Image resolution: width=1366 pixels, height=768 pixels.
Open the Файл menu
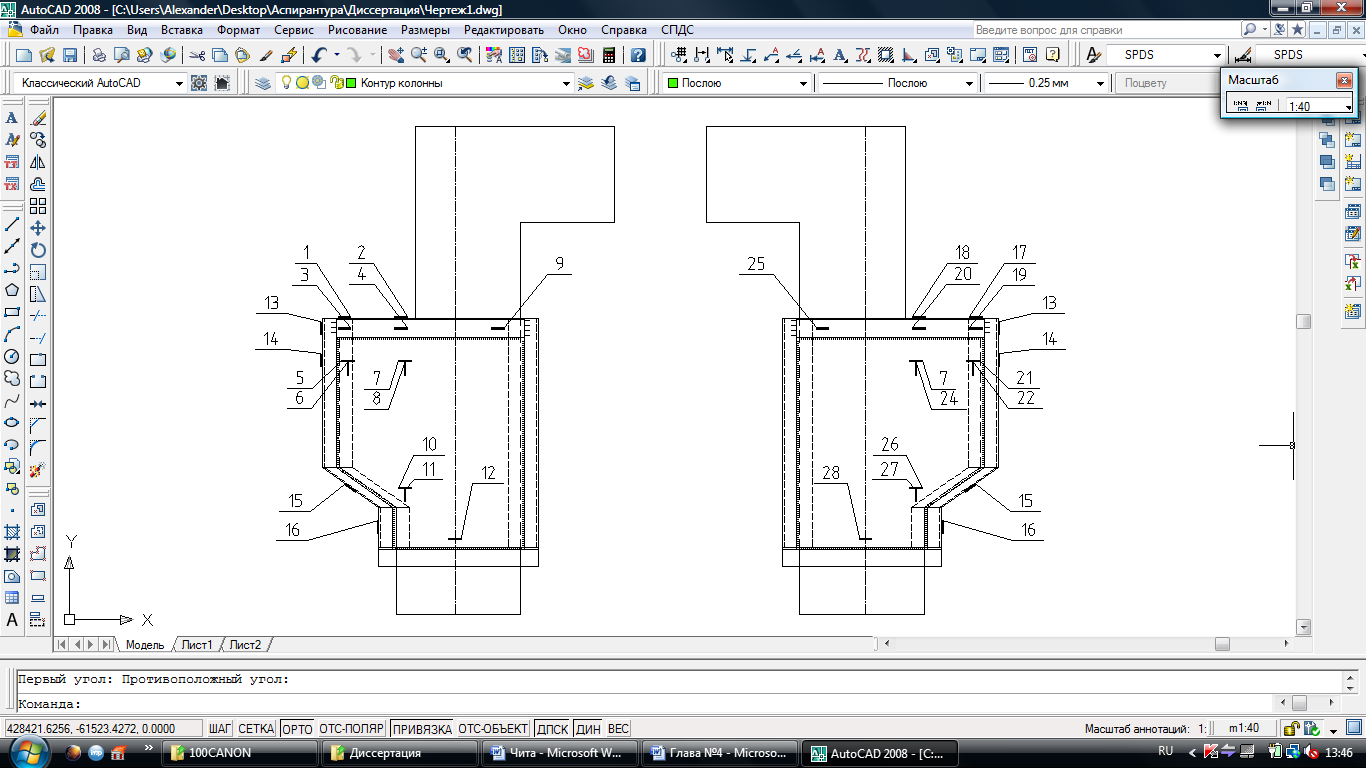44,30
